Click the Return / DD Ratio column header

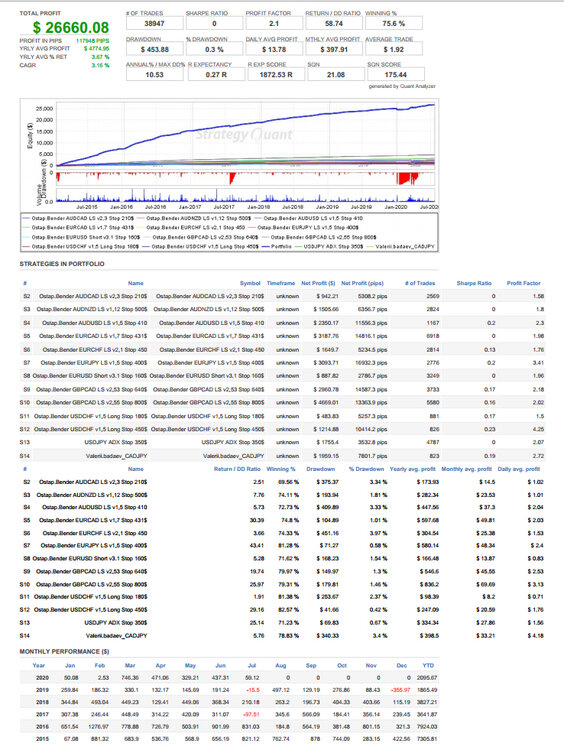[x=237, y=469]
